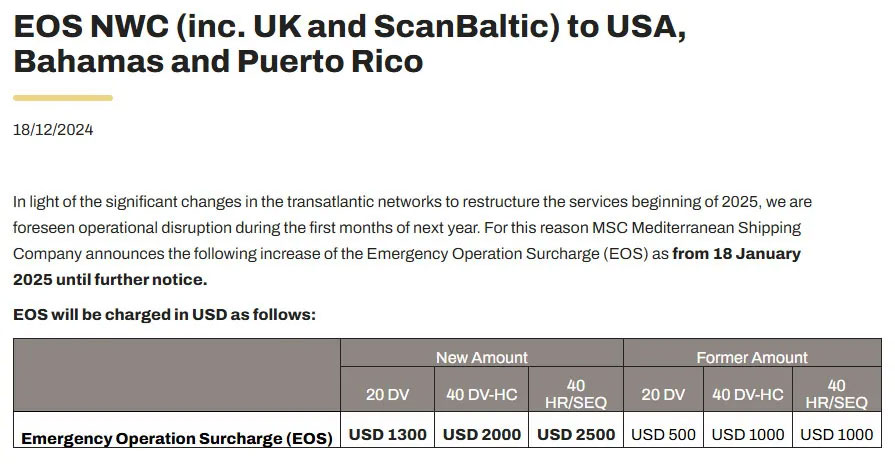Image resolution: width=895 pixels, height=464 pixels.
Task: Click "40 HR/SEQ" header under New Amount
Action: point(575,393)
